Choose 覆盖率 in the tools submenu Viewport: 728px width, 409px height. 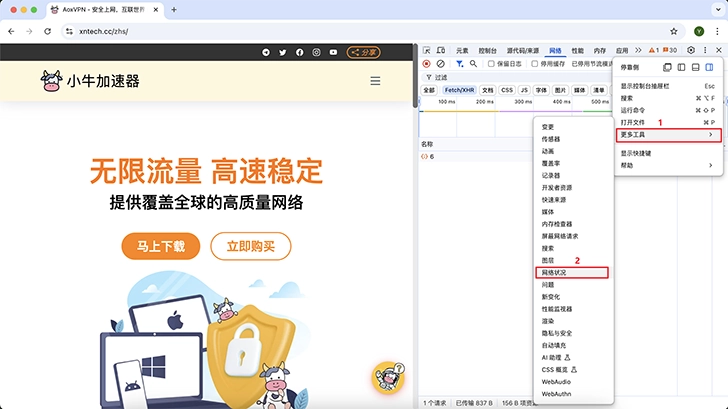click(x=574, y=163)
